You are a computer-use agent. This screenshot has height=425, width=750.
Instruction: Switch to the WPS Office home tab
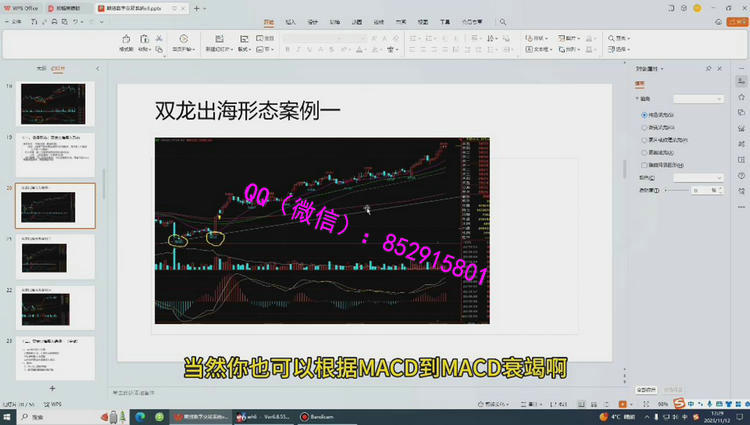pyautogui.click(x=23, y=8)
